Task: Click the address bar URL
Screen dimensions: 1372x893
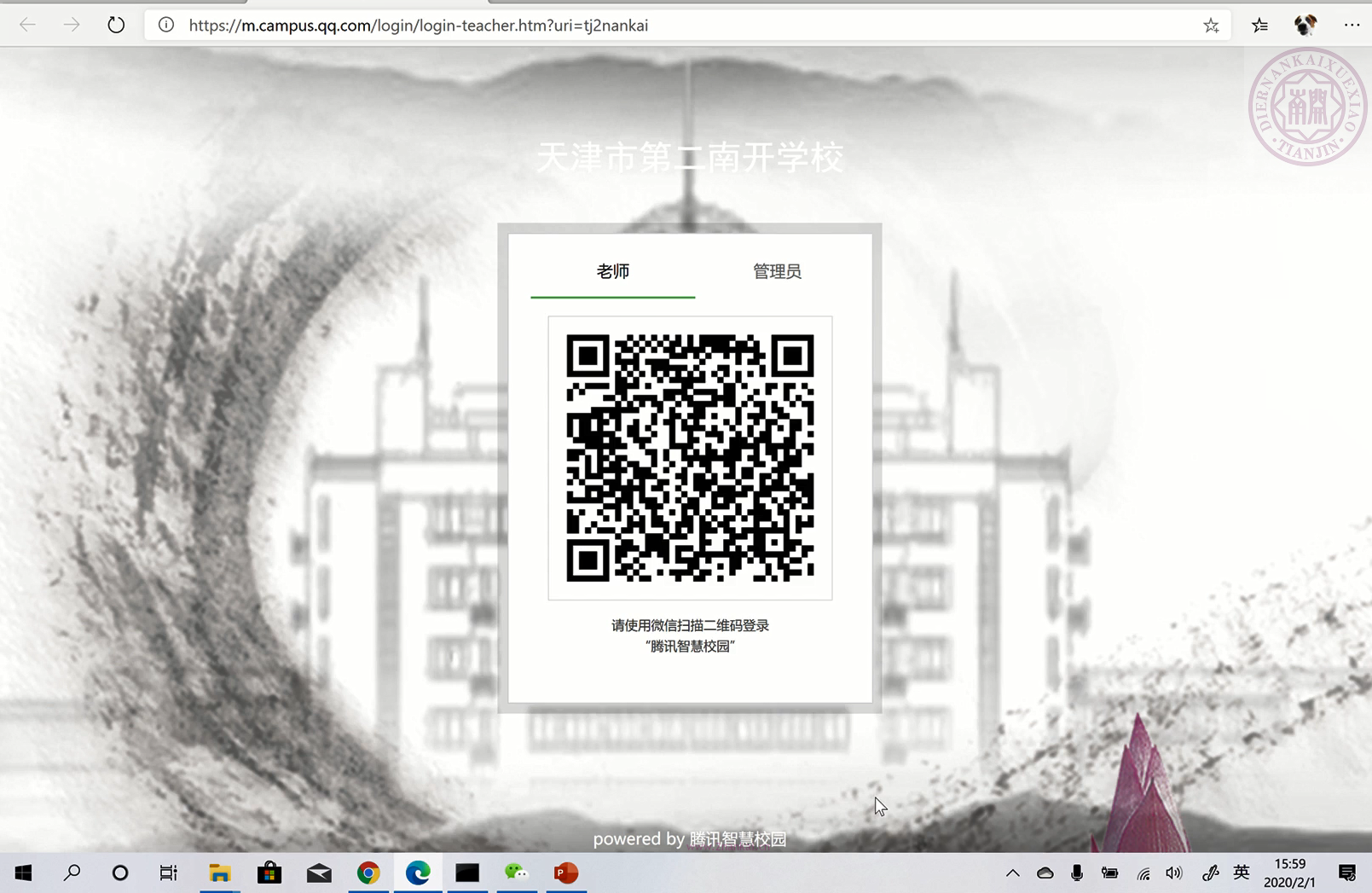Action: 419,26
